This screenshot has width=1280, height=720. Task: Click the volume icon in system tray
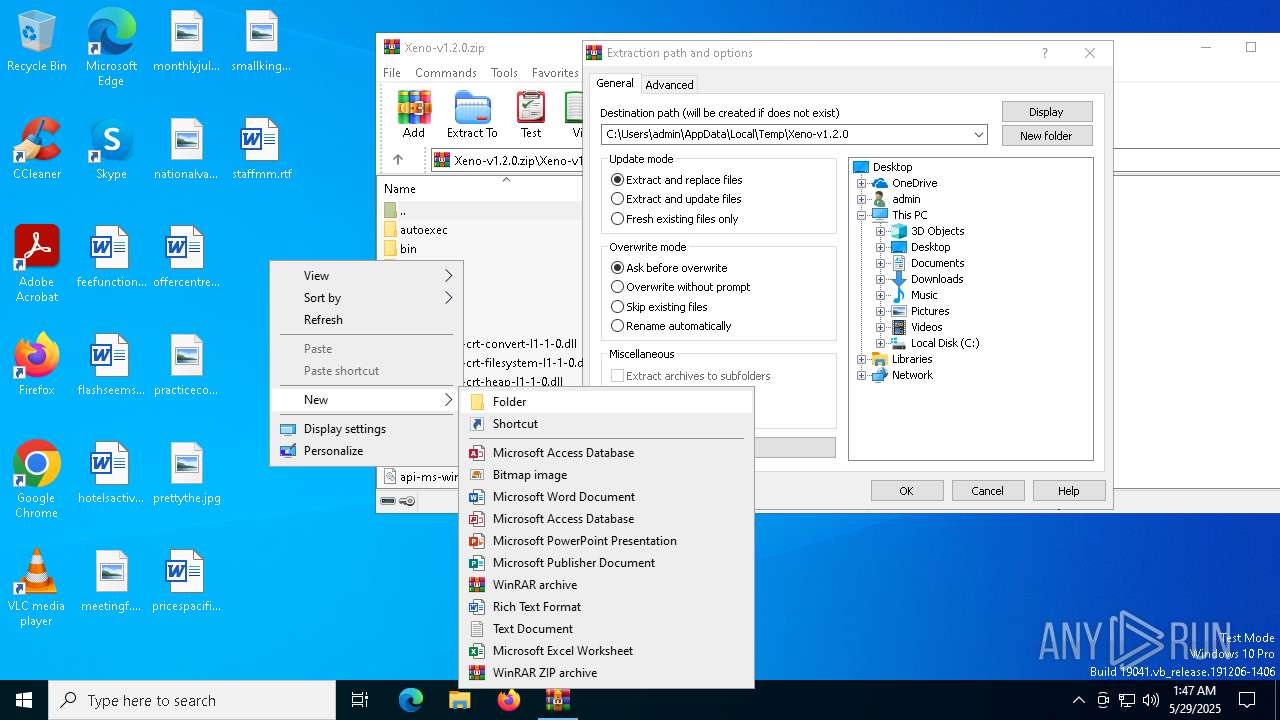[x=1151, y=700]
